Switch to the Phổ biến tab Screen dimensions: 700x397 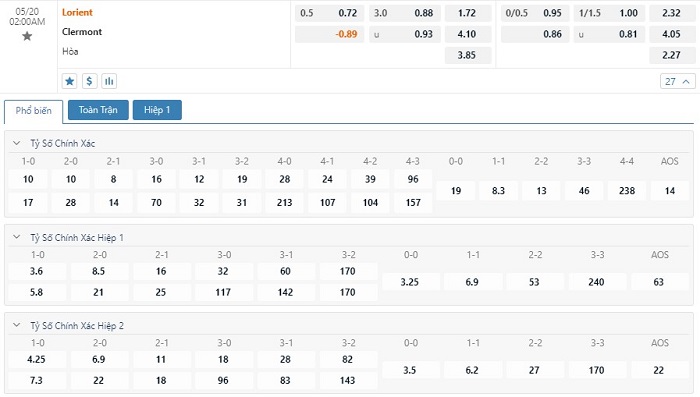click(x=33, y=111)
